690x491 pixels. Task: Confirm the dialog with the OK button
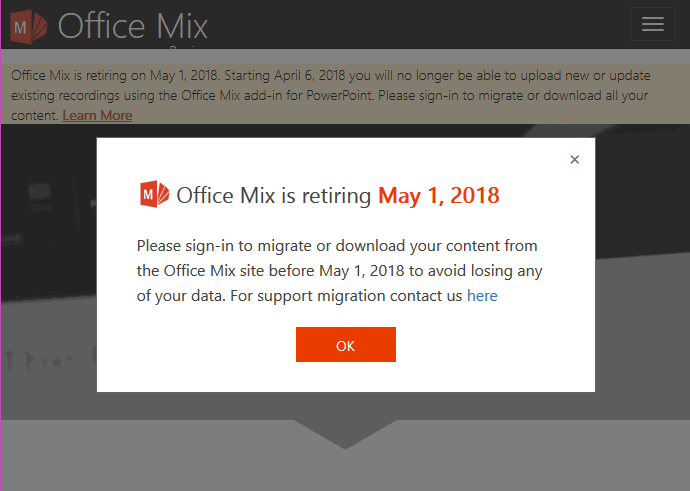click(345, 344)
